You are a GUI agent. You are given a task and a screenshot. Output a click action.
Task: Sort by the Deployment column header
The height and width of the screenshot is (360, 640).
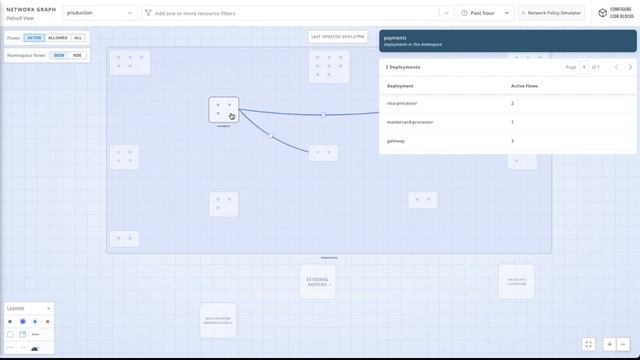(400, 86)
